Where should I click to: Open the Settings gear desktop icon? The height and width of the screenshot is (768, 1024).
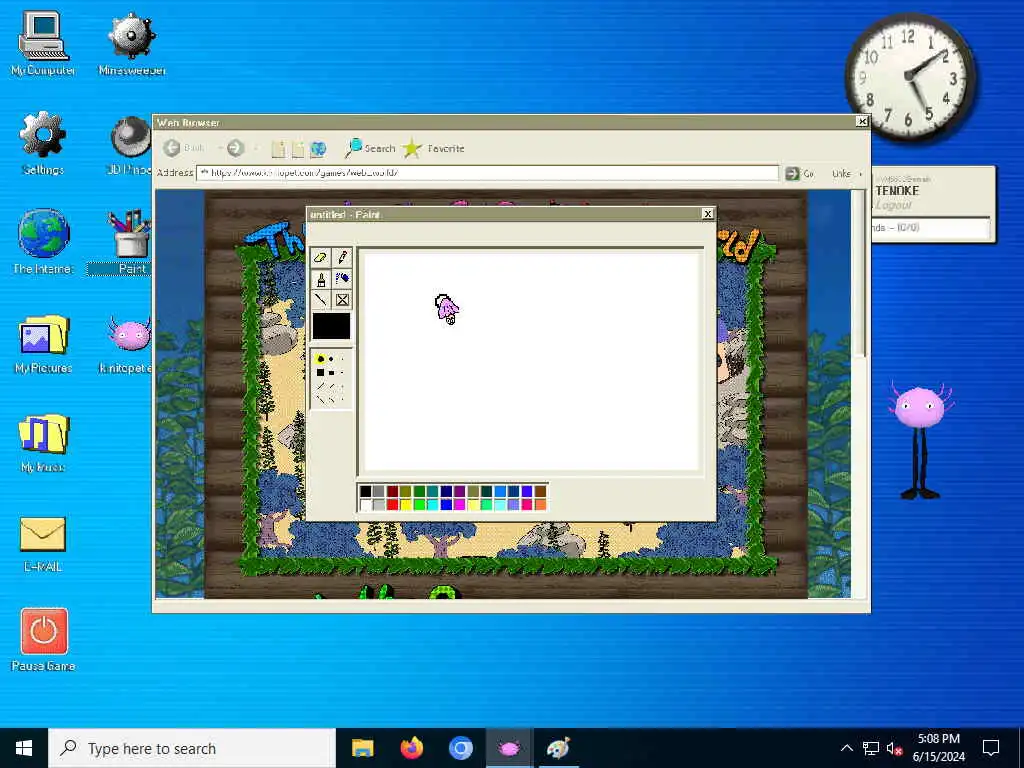coord(43,143)
